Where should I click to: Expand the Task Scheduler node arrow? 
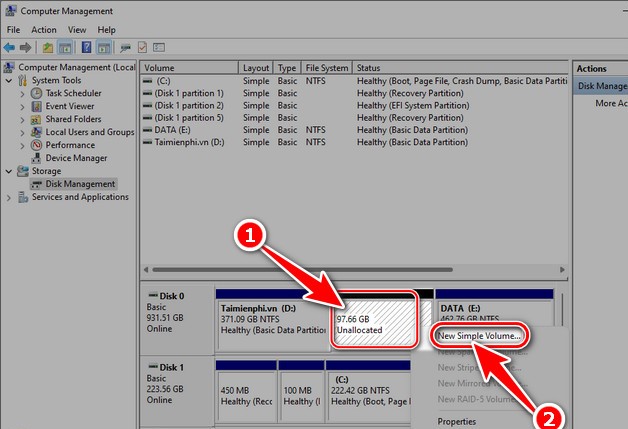pyautogui.click(x=22, y=93)
